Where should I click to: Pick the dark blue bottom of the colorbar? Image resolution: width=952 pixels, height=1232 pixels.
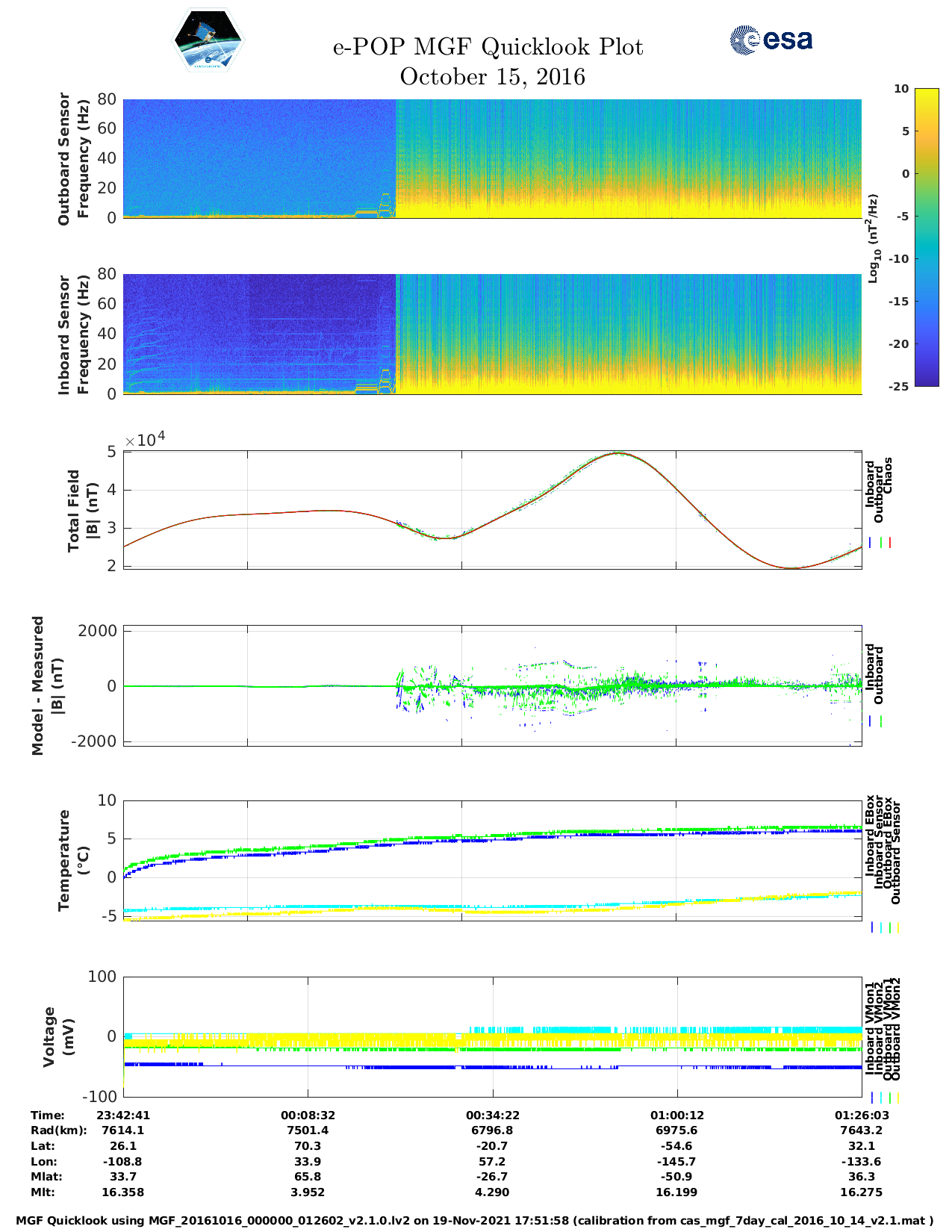coord(927,382)
